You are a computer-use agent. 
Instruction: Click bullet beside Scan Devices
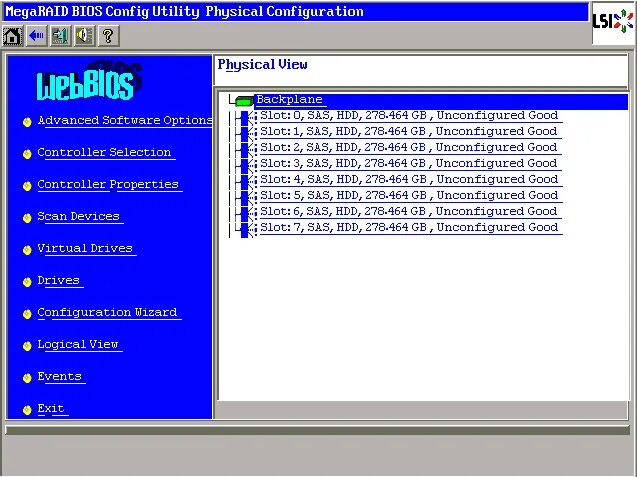click(x=27, y=218)
